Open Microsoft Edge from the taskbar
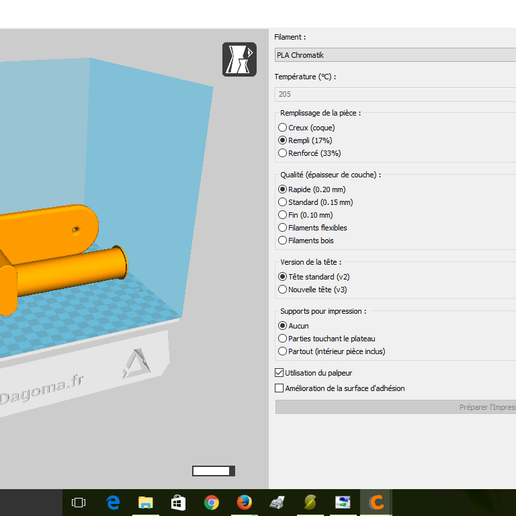 pyautogui.click(x=113, y=502)
